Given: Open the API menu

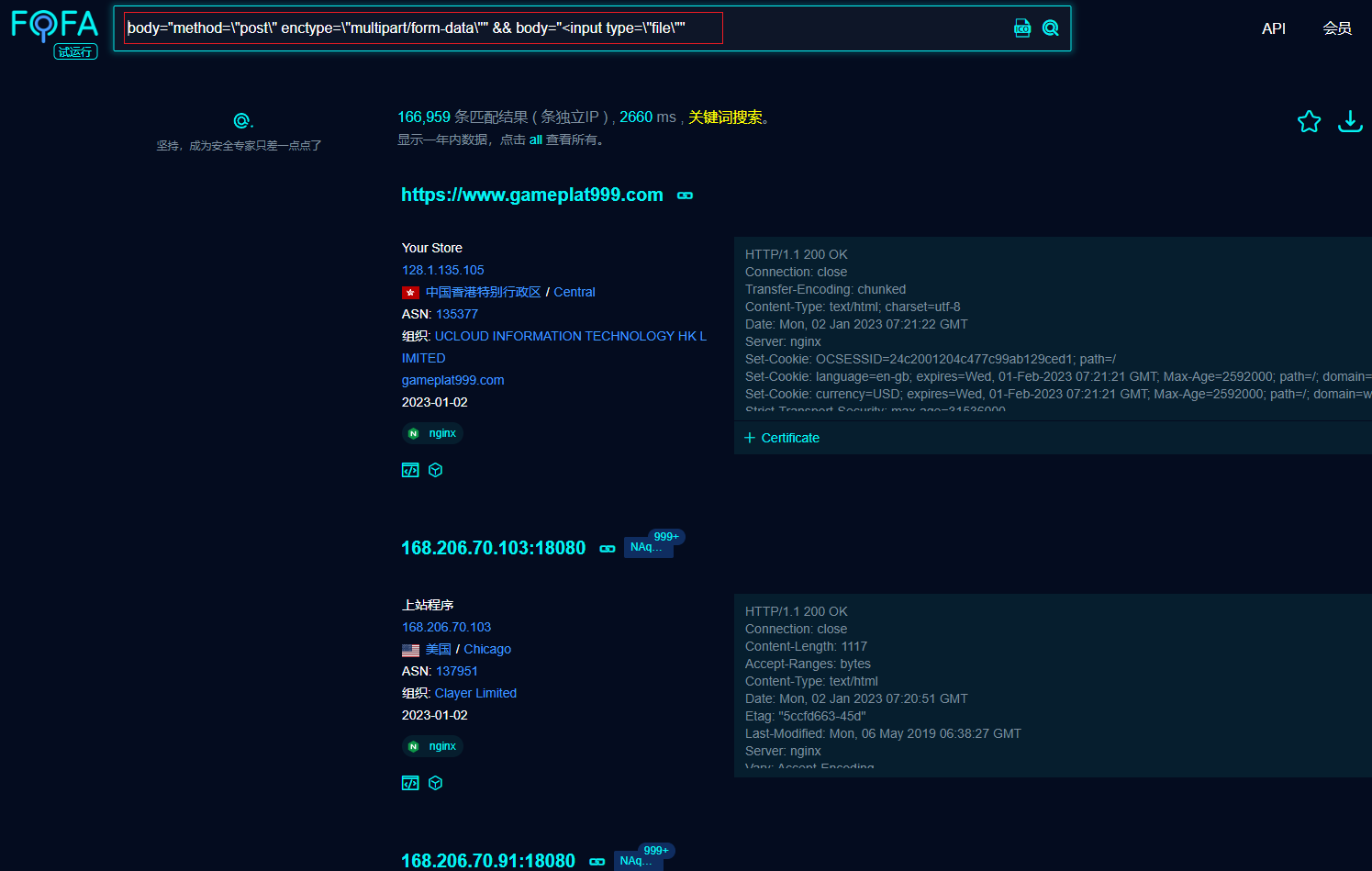Looking at the screenshot, I should [1274, 28].
